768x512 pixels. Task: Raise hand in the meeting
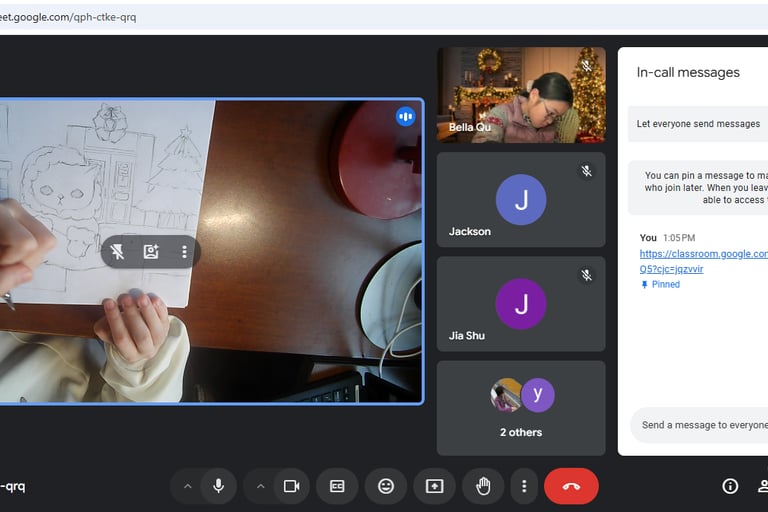pyautogui.click(x=483, y=486)
